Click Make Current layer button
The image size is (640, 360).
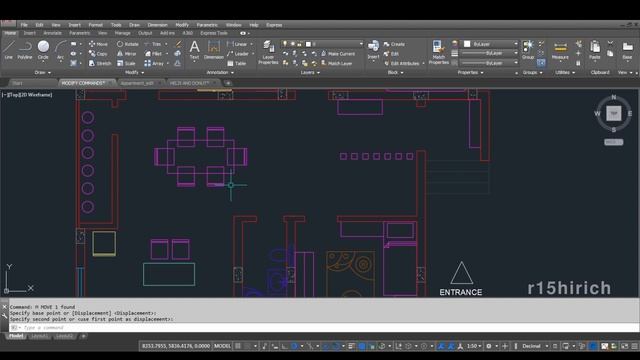coord(338,54)
